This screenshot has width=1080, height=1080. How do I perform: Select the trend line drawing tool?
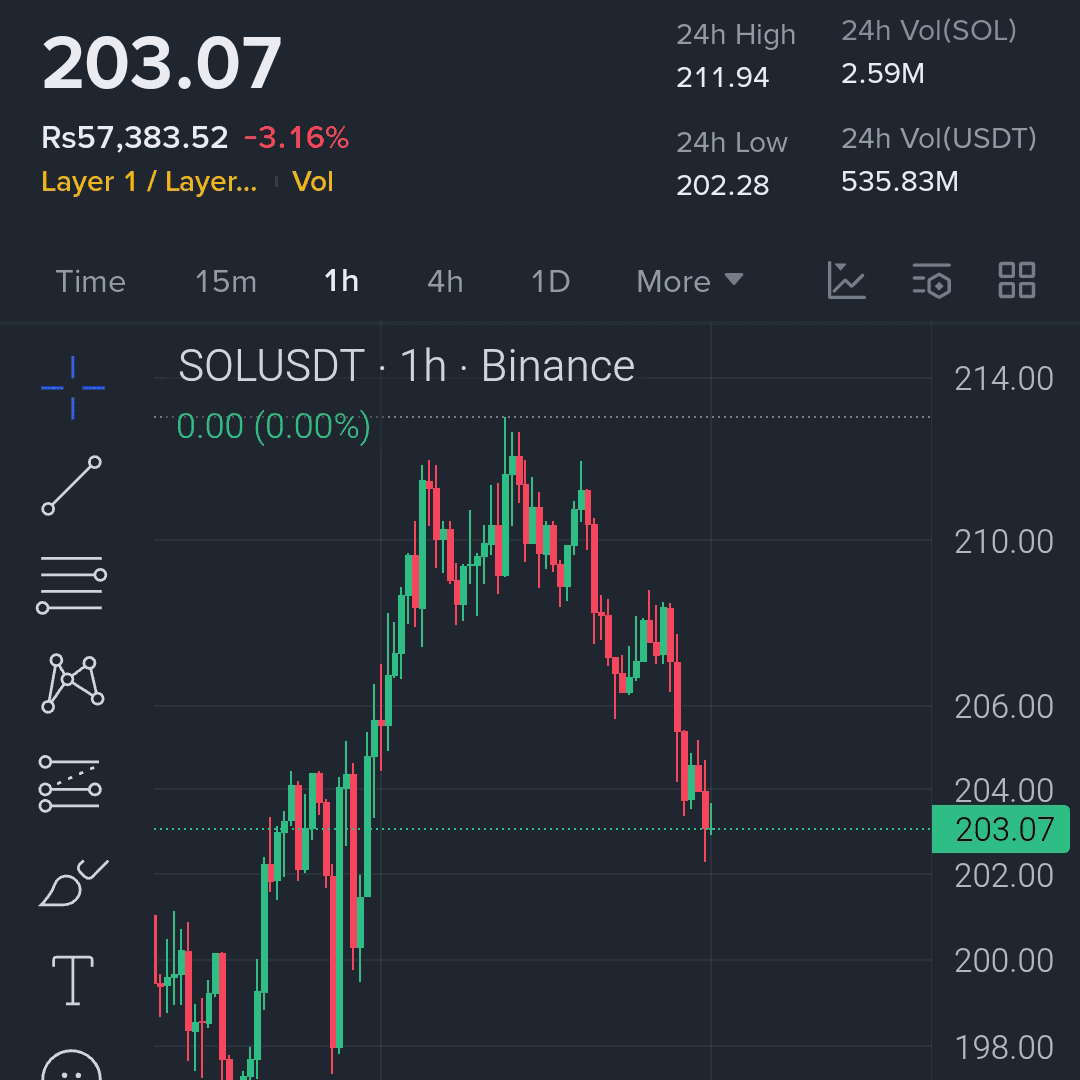(x=72, y=485)
